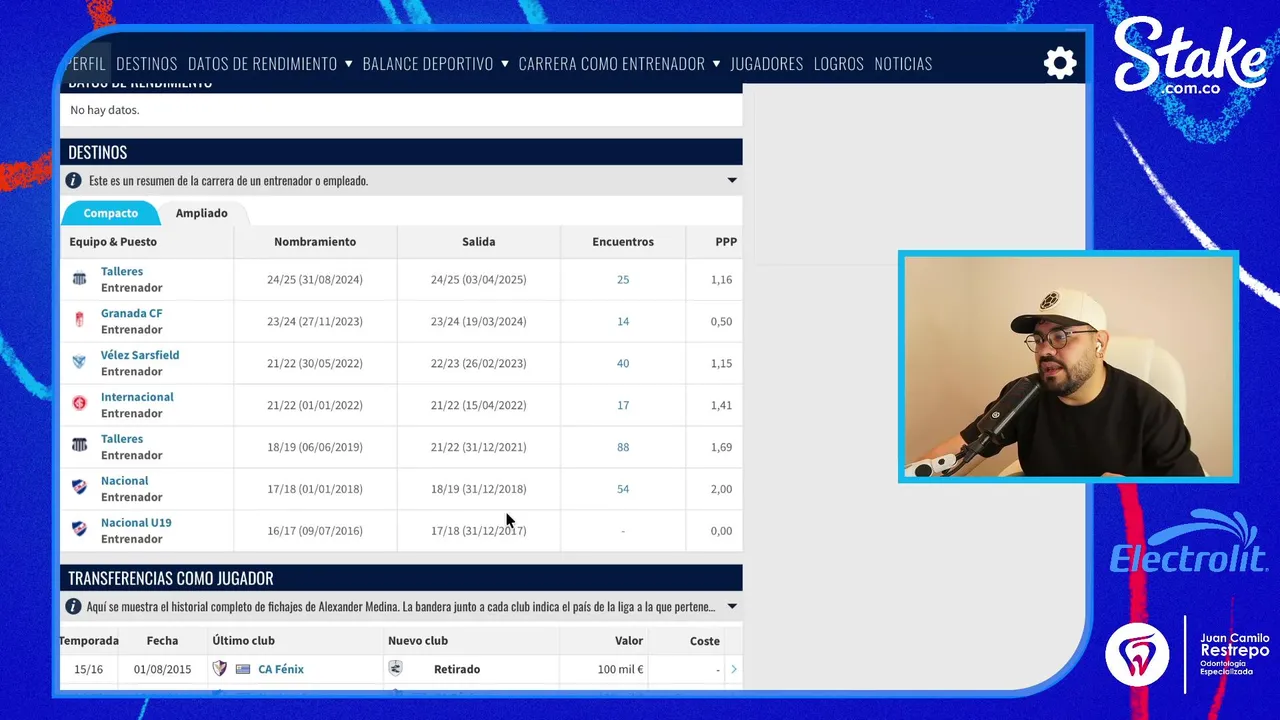This screenshot has width=1280, height=720.
Task: Click the Temporada column header
Action: click(89, 640)
